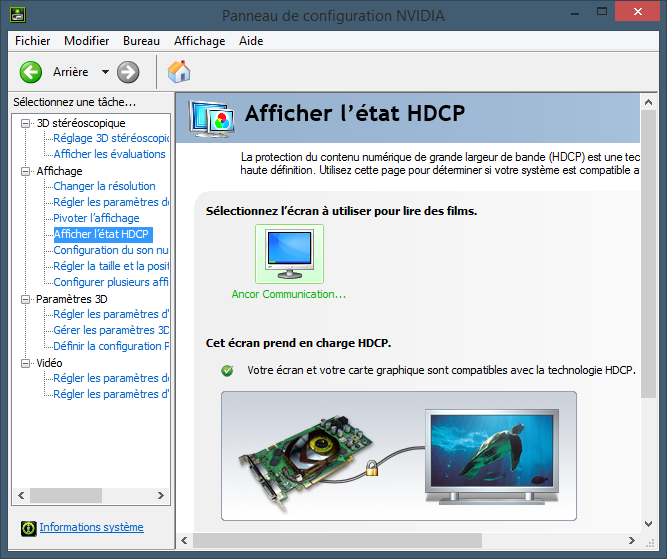Click the task tree scroll-left arrow
667x559 pixels.
(x=21, y=496)
